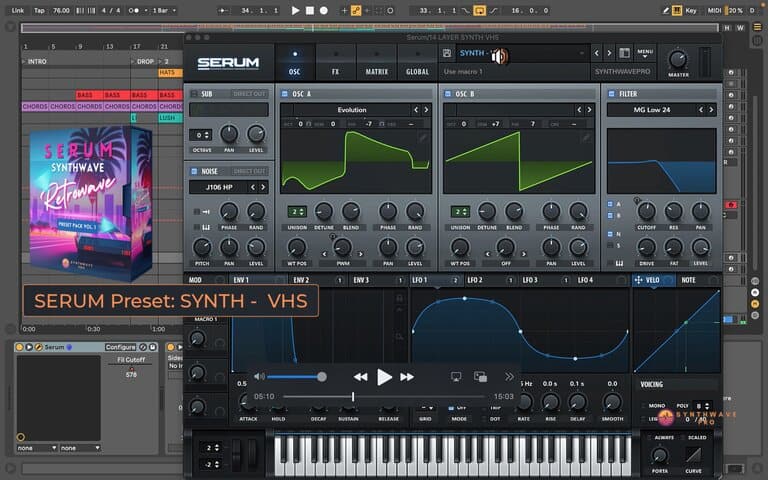Screen dimensions: 768x480
Task: Toggle the OSC A enable switch
Action: click(x=285, y=94)
